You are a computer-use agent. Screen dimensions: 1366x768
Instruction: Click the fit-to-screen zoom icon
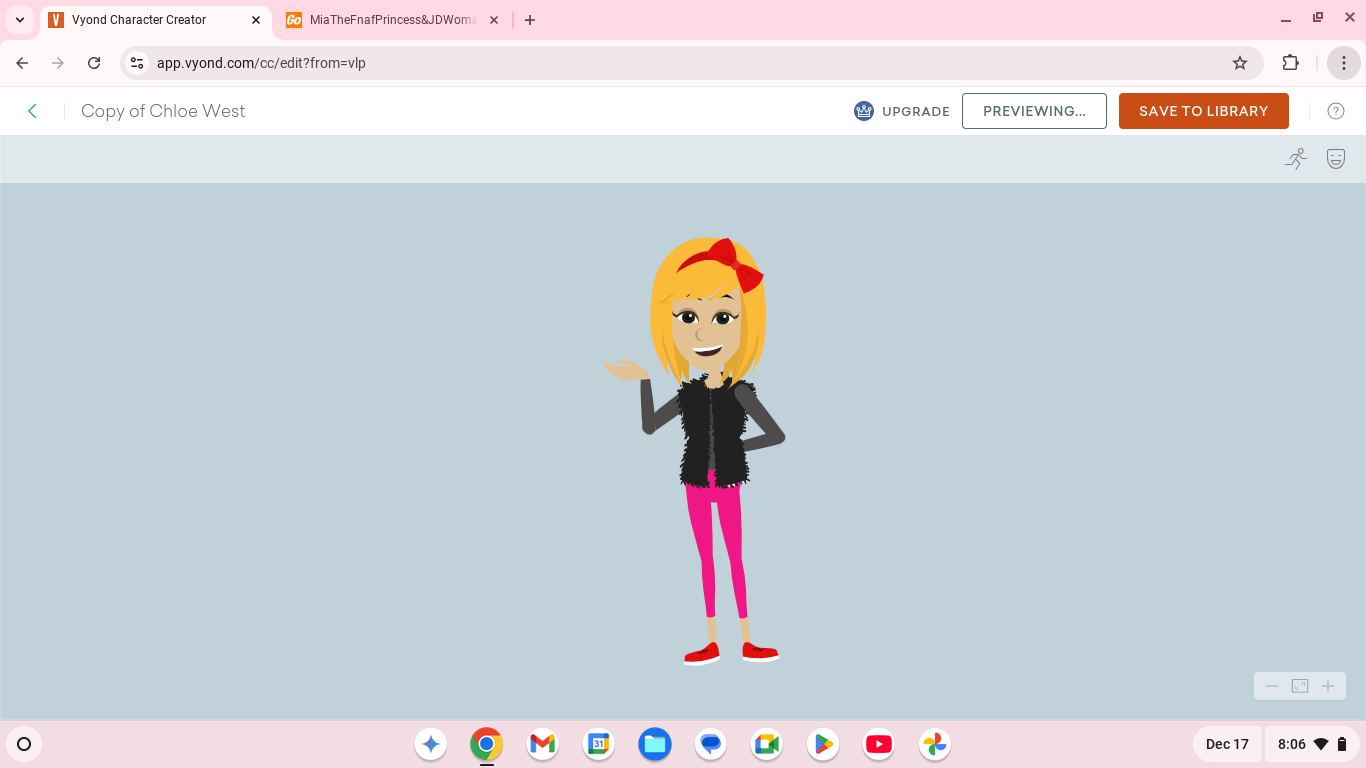pyautogui.click(x=1300, y=686)
